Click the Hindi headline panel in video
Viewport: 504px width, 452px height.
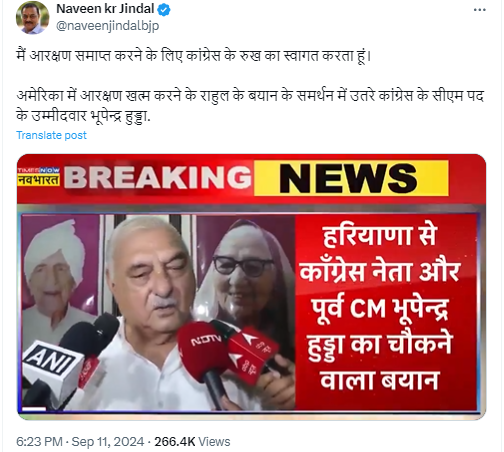click(386, 312)
